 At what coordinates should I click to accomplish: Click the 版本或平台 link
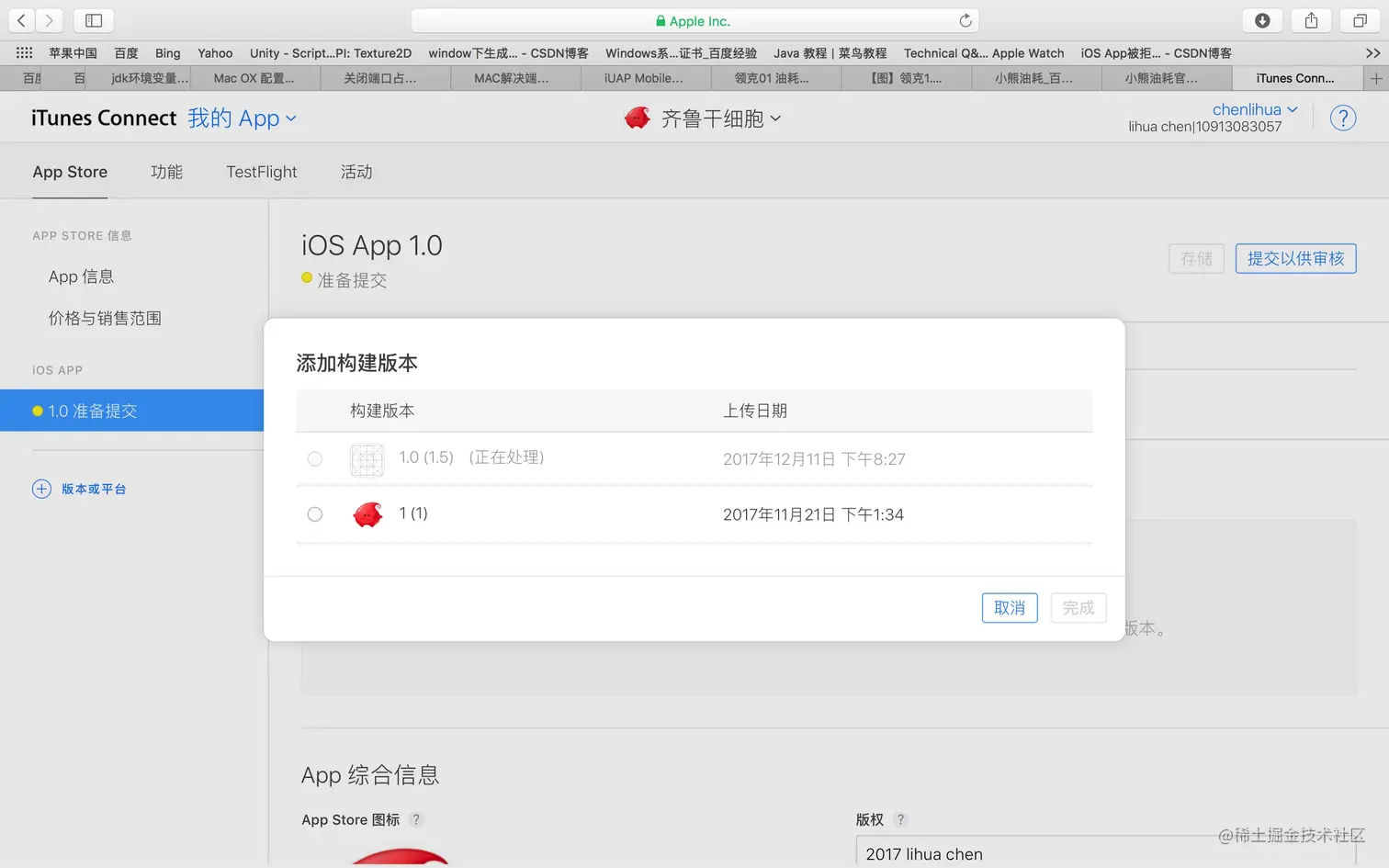click(x=94, y=490)
